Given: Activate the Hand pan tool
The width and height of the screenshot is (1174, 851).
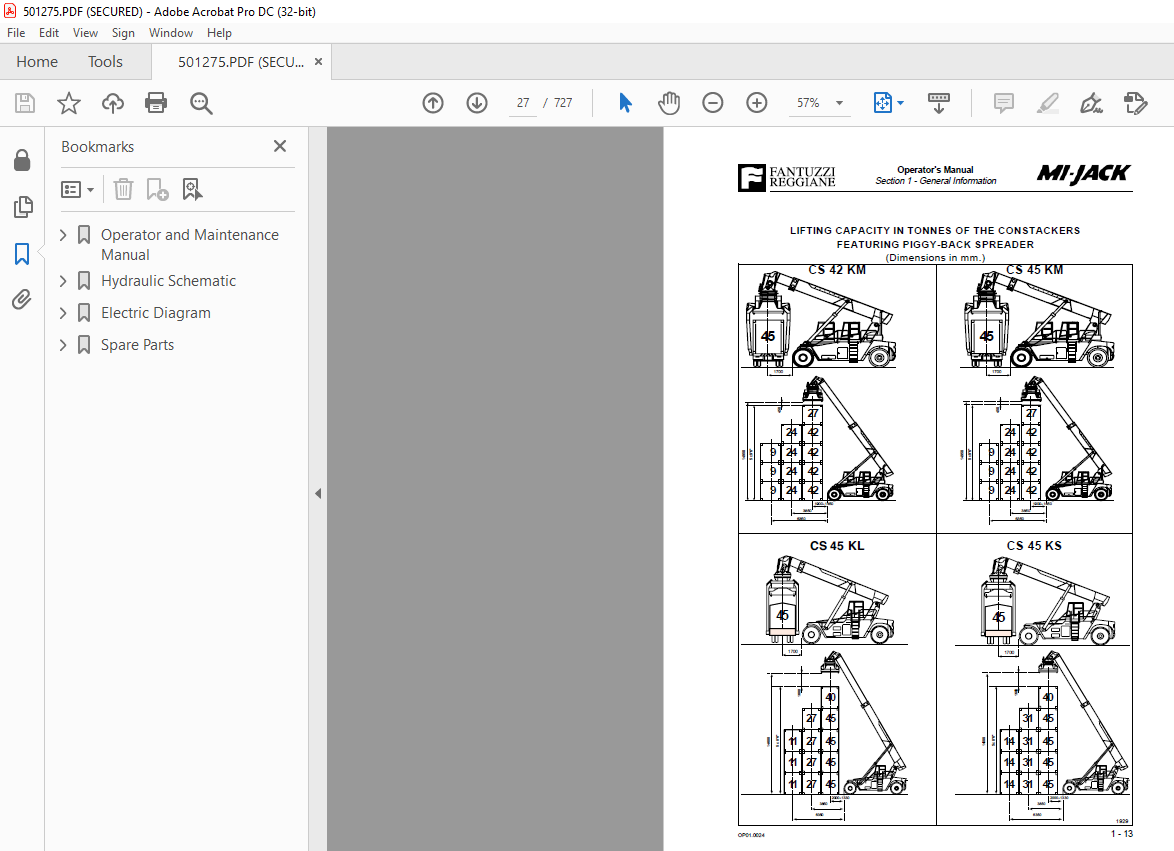Looking at the screenshot, I should point(669,103).
